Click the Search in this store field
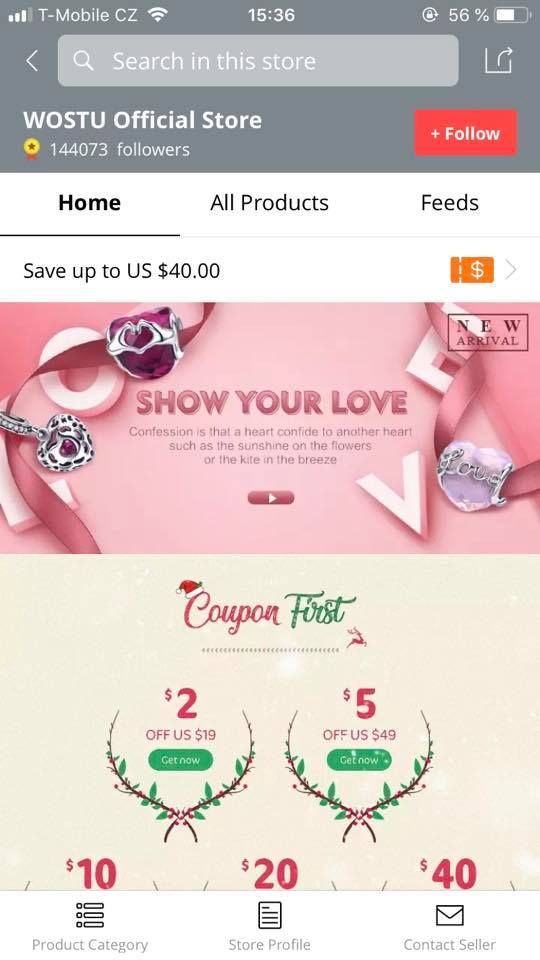540x960 pixels. coord(258,61)
